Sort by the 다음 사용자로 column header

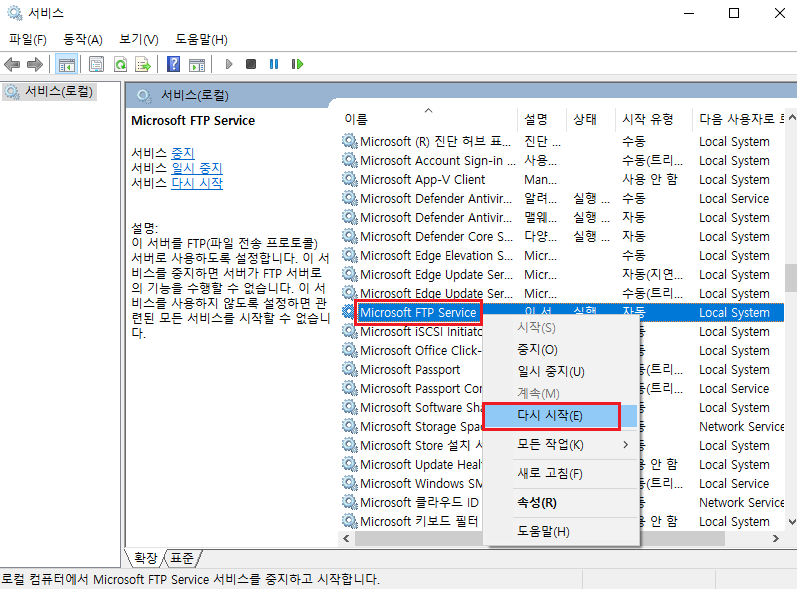(x=738, y=119)
